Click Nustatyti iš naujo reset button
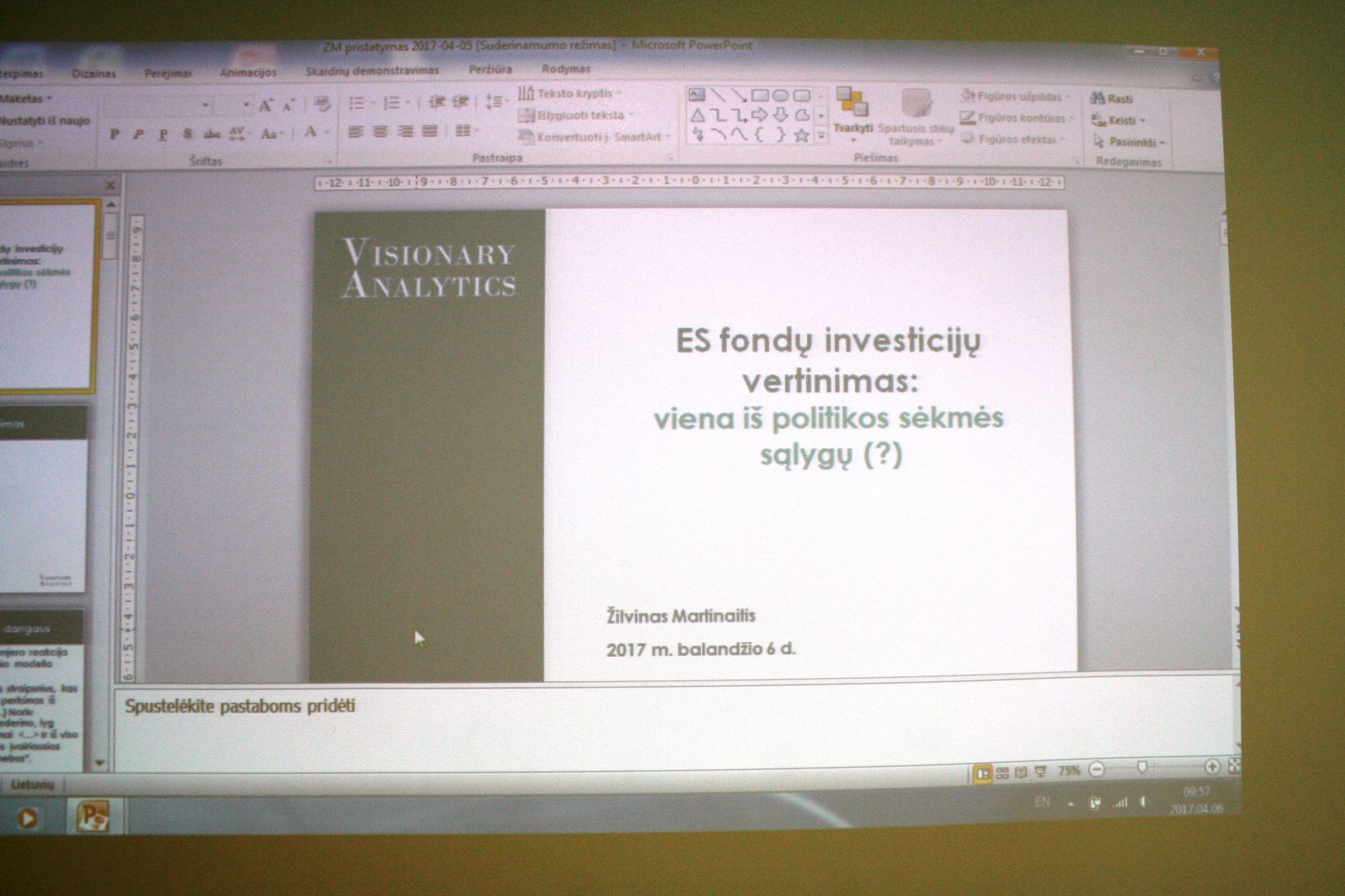Screen dimensions: 1345x896 pos(44,121)
